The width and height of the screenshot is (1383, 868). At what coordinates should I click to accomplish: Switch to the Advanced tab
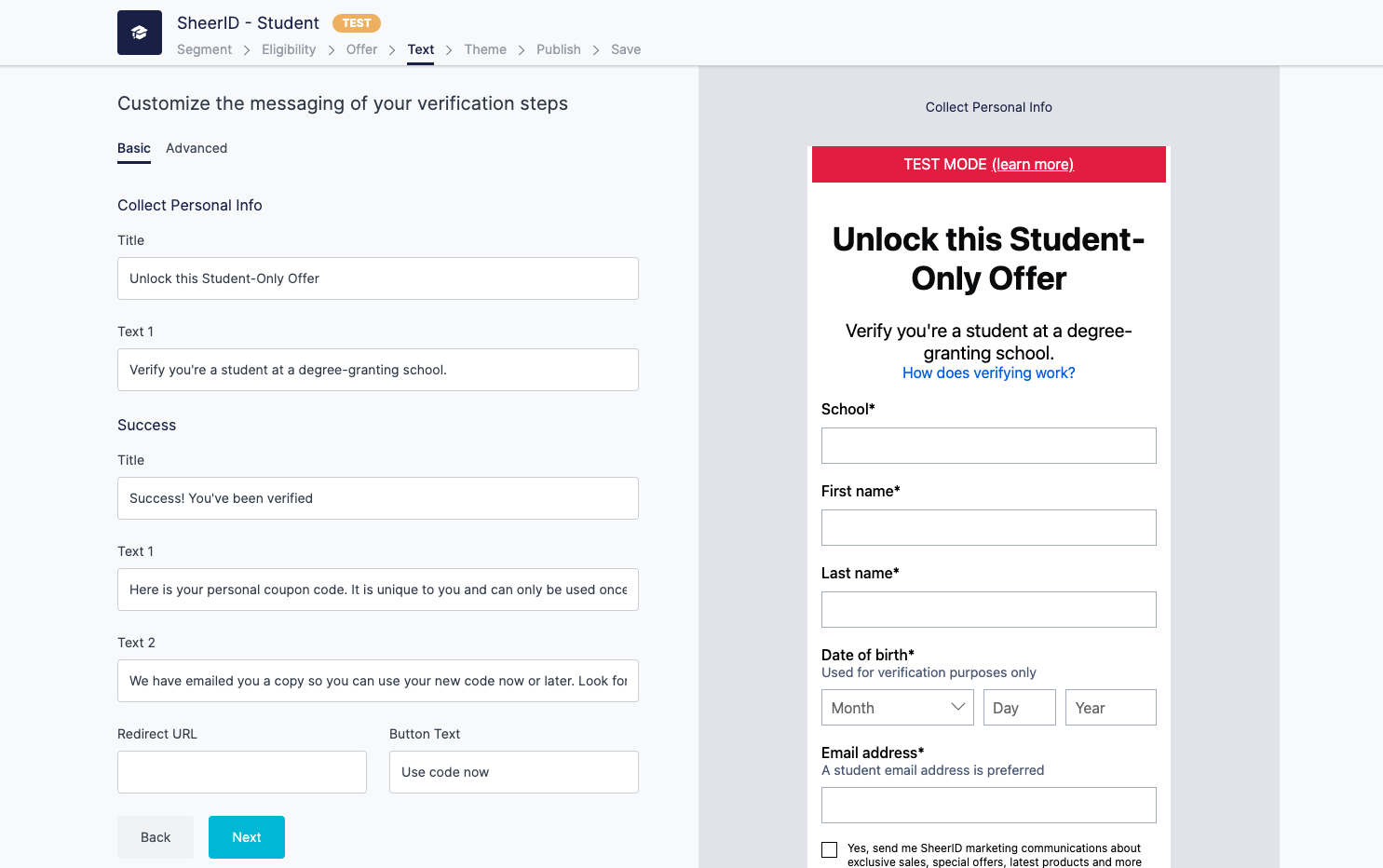(x=197, y=148)
